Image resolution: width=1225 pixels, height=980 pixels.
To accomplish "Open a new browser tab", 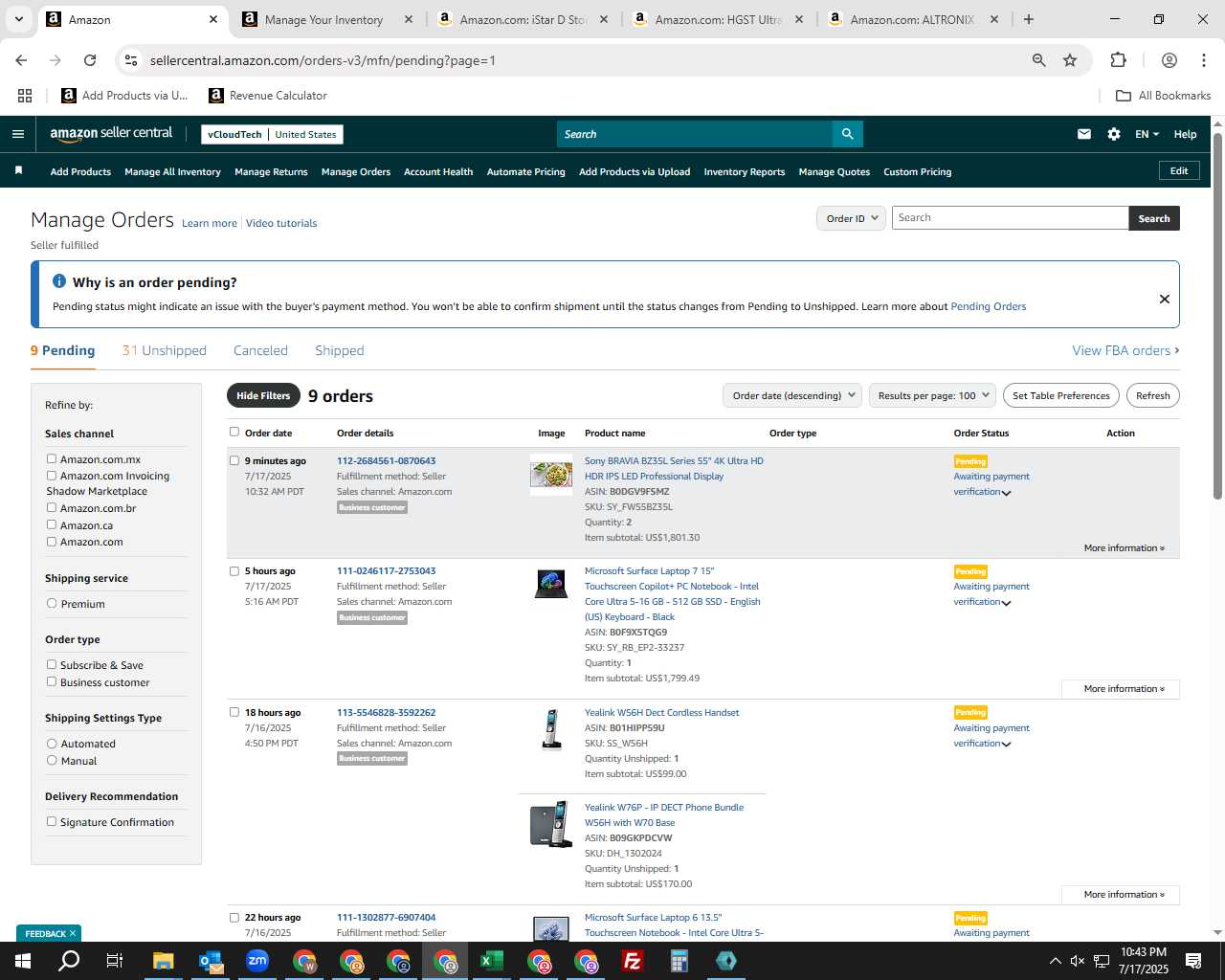I will [x=1029, y=19].
